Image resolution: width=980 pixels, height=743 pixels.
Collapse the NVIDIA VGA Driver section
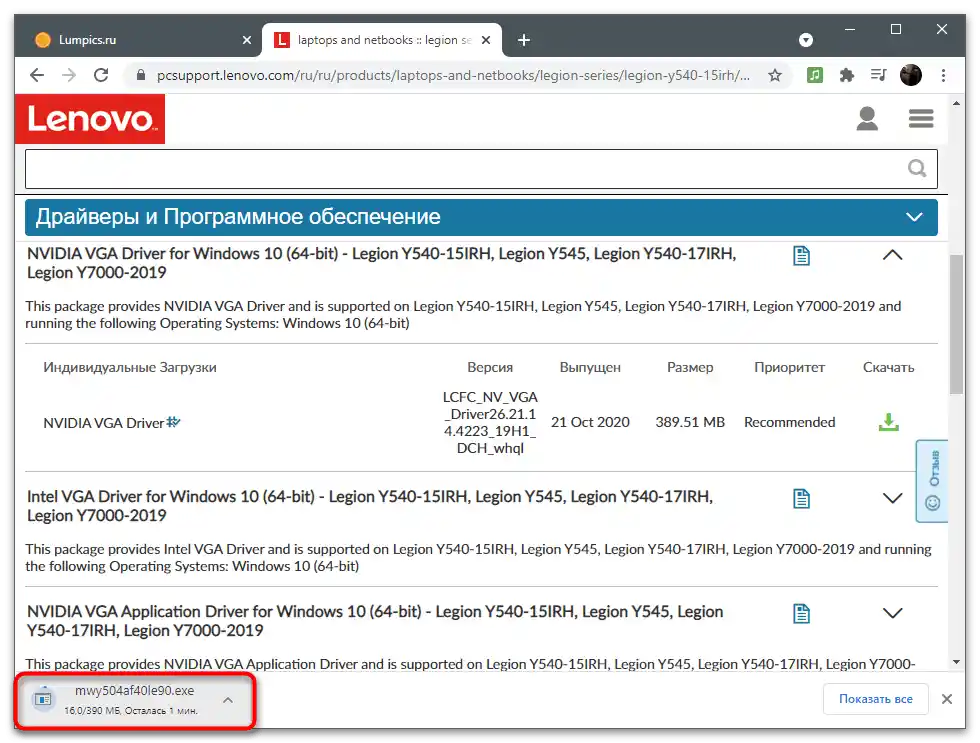pos(892,255)
